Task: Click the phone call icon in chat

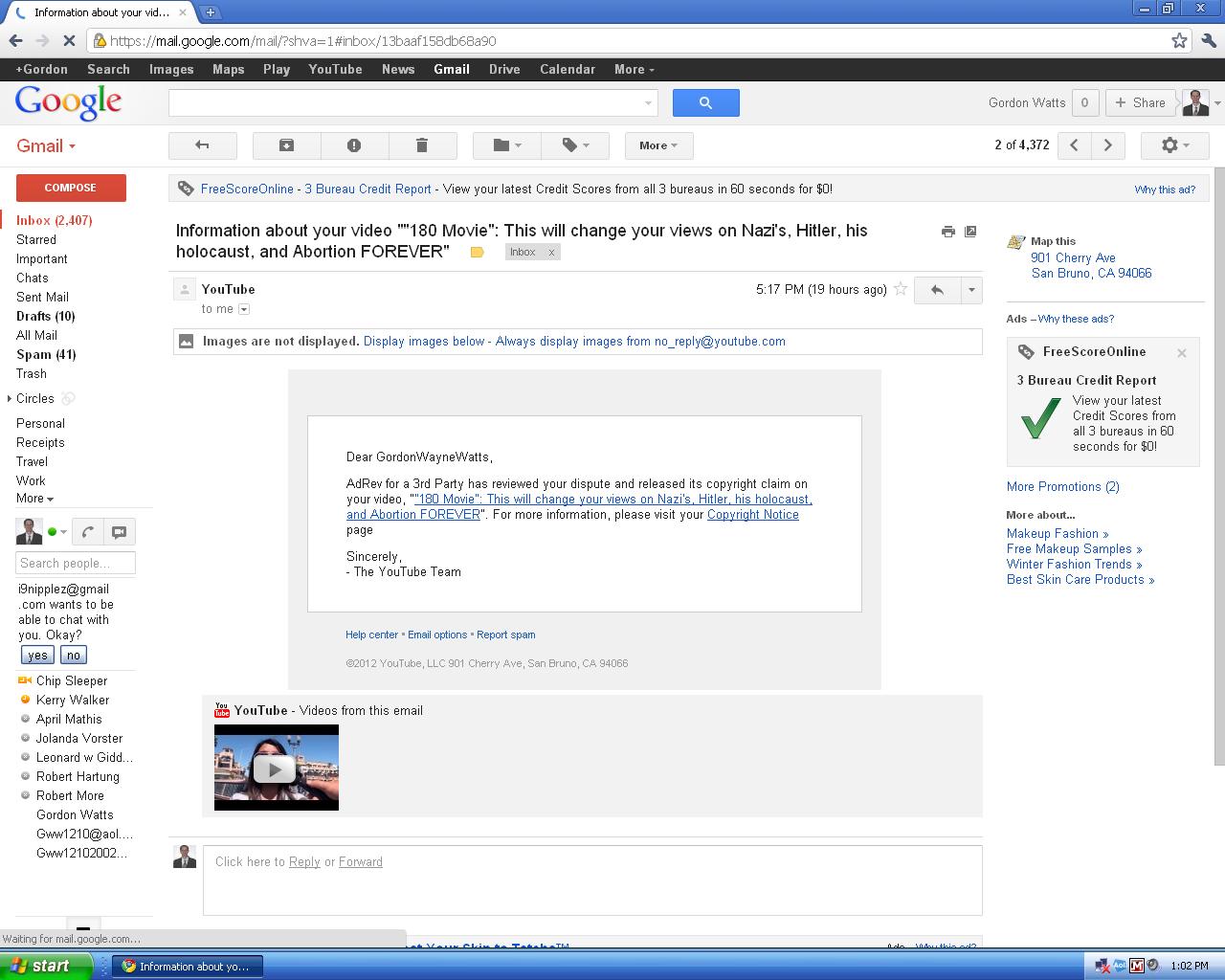Action: pyautogui.click(x=87, y=532)
